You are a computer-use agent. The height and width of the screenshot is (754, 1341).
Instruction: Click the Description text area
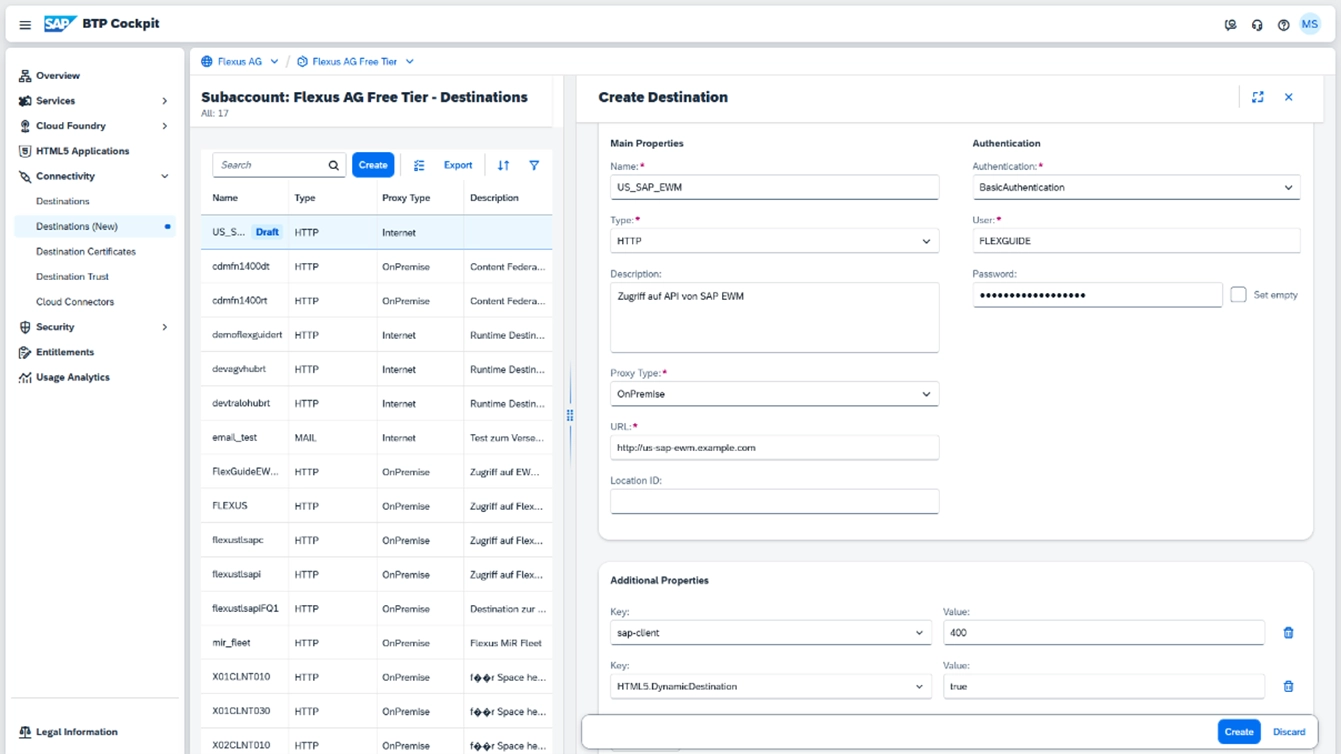click(x=774, y=317)
